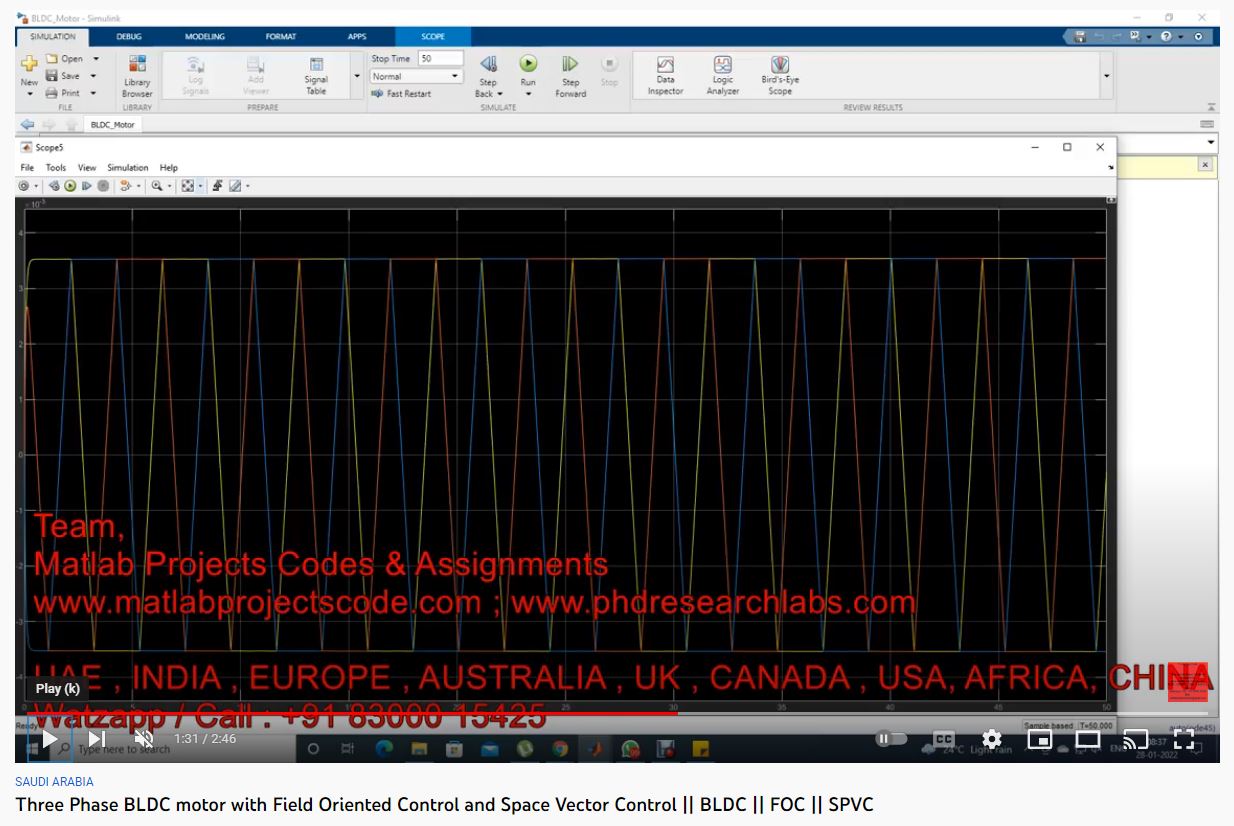Switch to the MODELING ribbon tab
Screen dimensions: 1234x826
click(x=205, y=37)
